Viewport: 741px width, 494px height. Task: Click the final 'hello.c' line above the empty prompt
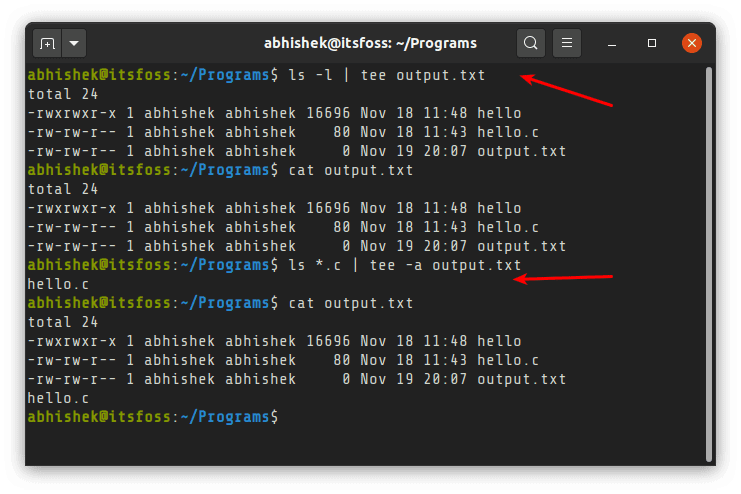[57, 398]
